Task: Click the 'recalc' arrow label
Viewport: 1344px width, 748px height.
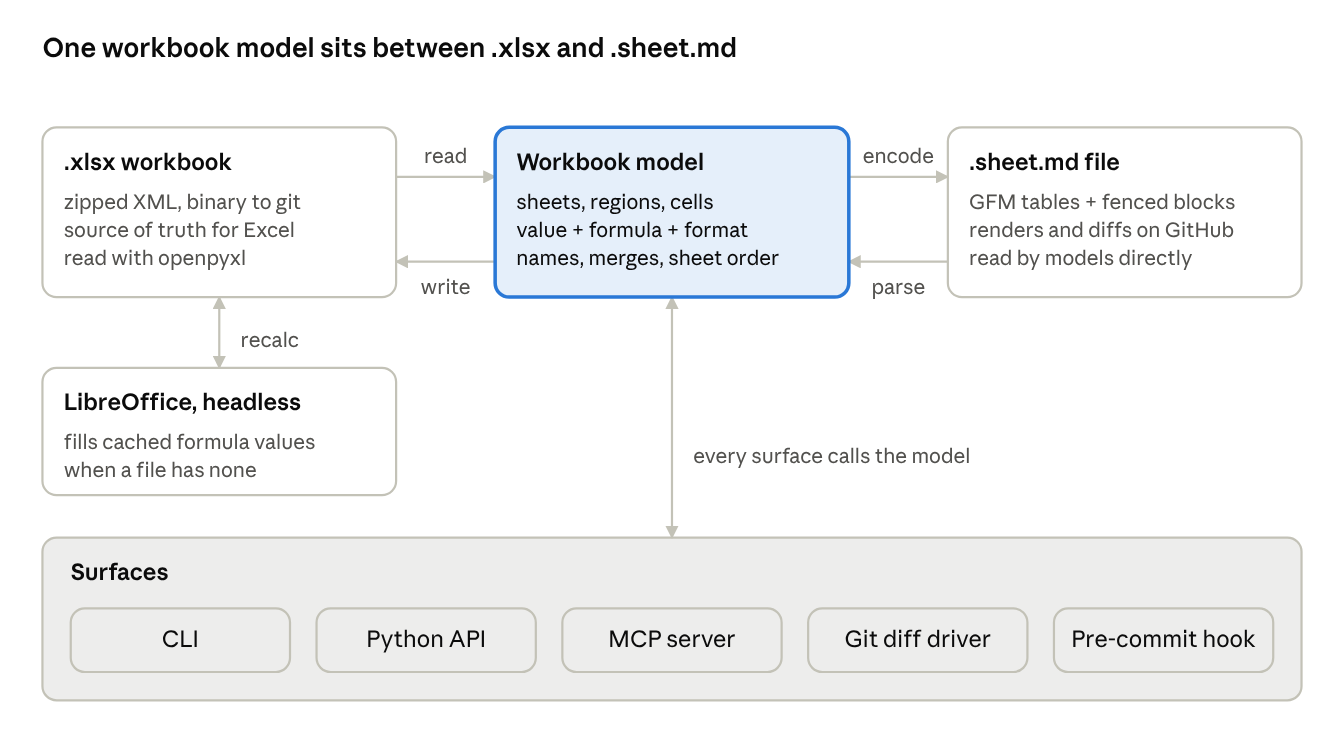Action: (270, 340)
